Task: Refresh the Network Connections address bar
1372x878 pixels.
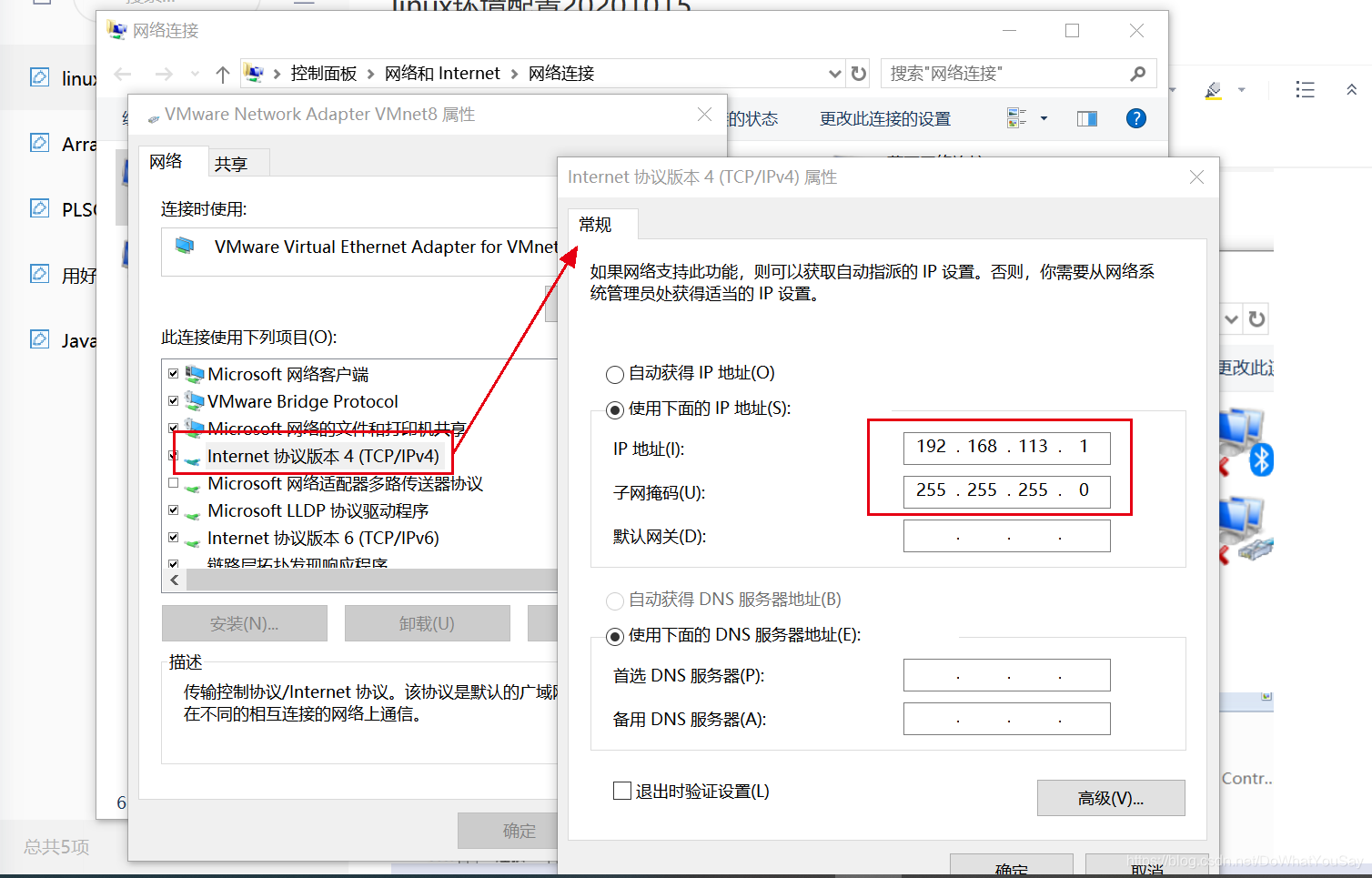Action: coord(859,73)
